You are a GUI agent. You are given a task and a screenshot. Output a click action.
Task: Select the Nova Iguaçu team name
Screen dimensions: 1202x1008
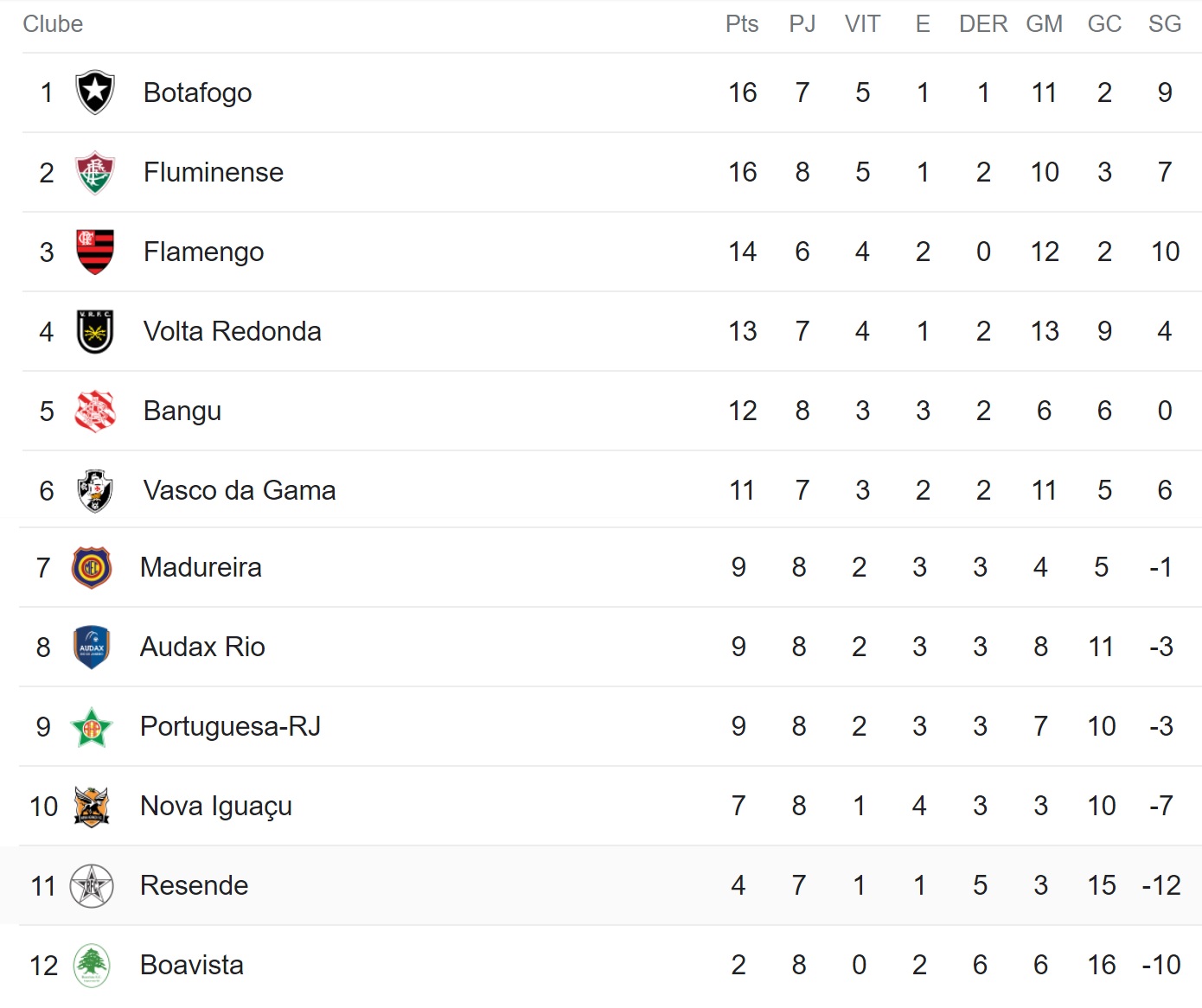tap(216, 806)
